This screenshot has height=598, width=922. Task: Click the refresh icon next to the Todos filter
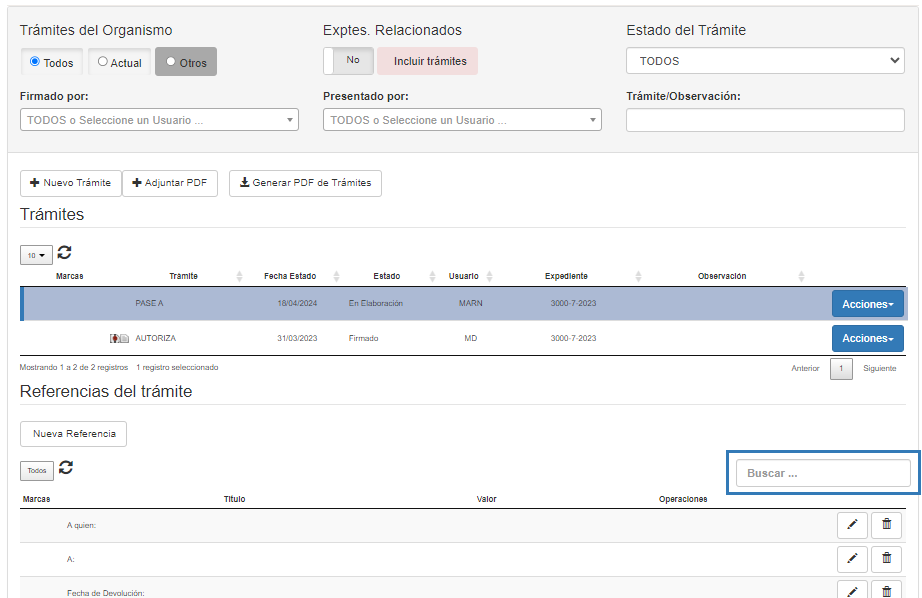pos(66,467)
